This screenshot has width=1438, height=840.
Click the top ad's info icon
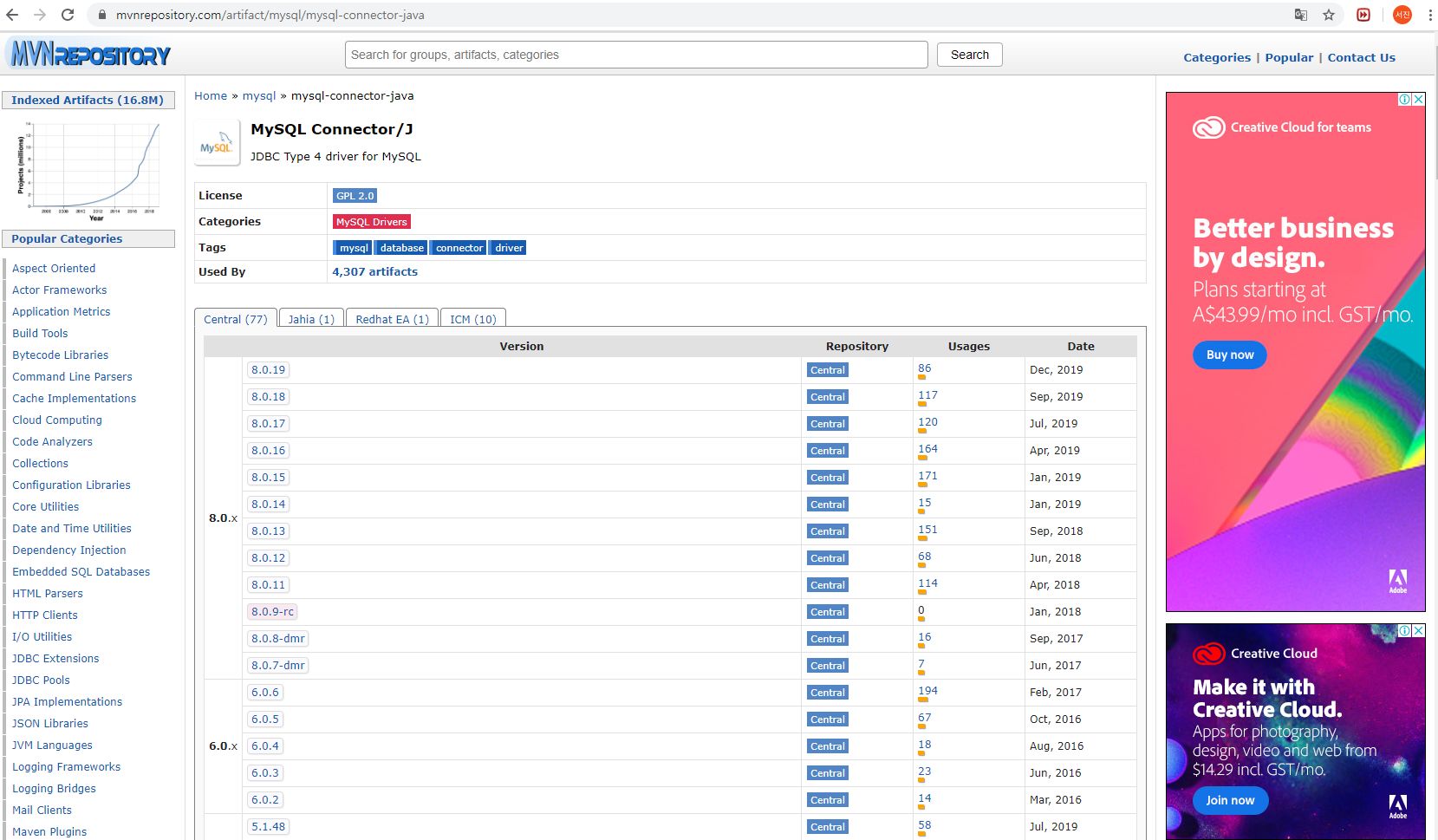1405,100
